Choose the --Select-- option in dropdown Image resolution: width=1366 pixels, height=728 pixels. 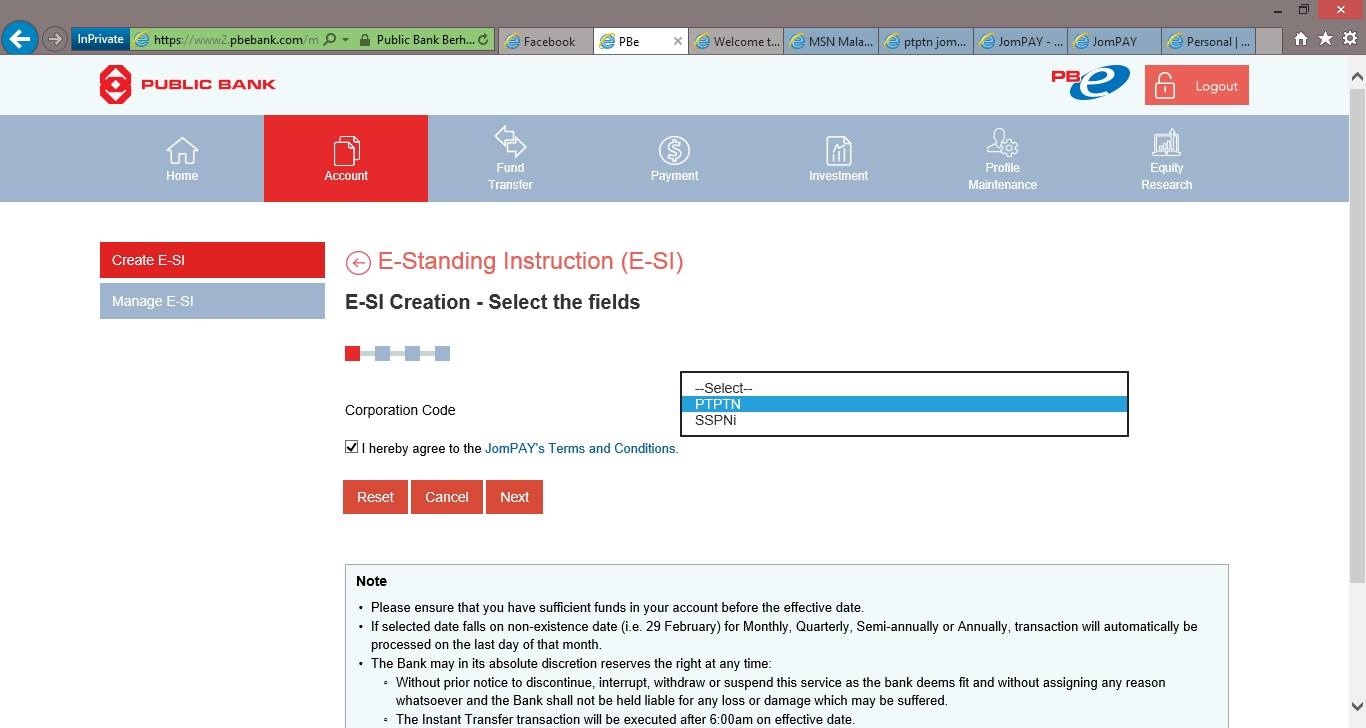(904, 388)
